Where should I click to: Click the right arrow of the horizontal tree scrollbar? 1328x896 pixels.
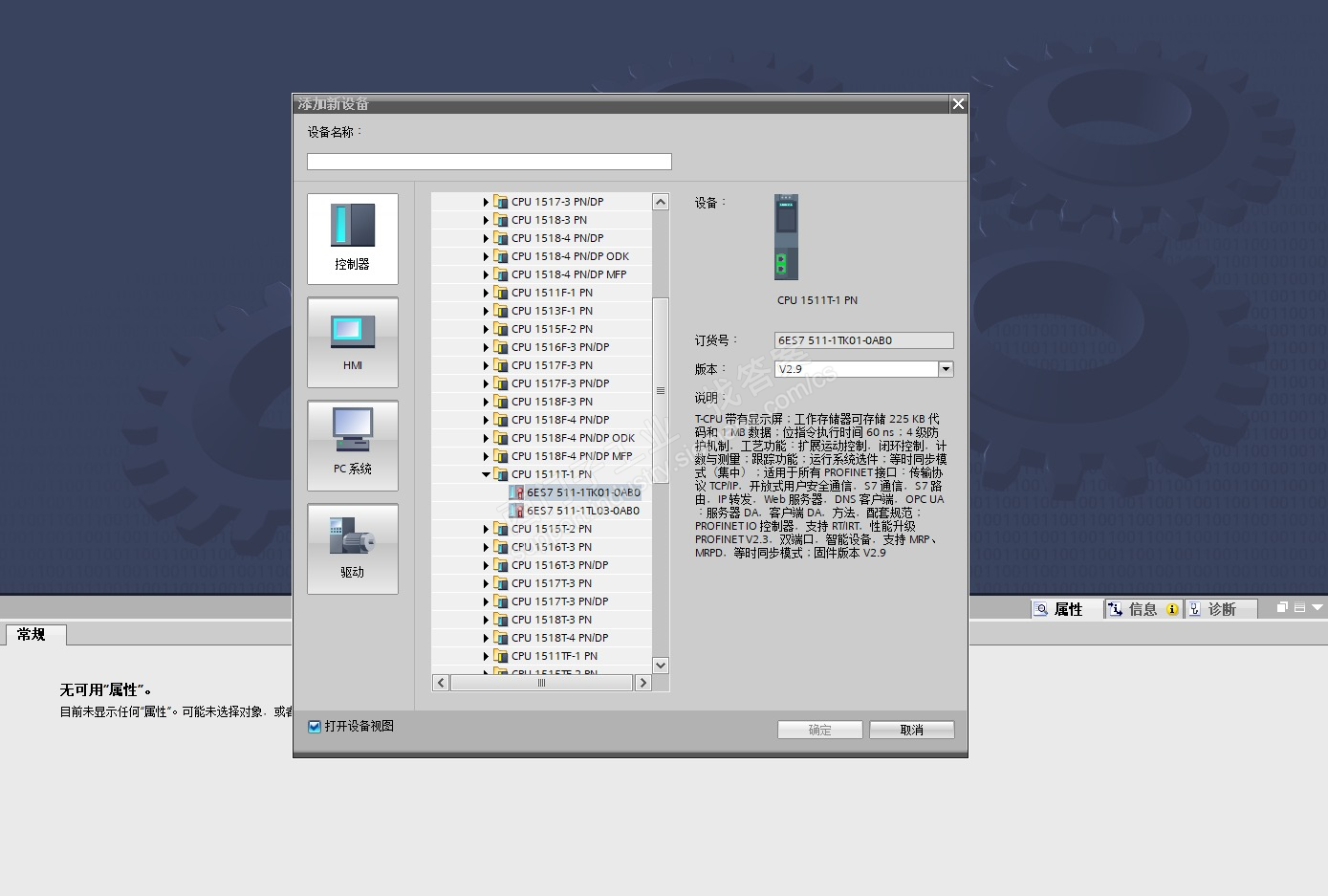pyautogui.click(x=643, y=683)
